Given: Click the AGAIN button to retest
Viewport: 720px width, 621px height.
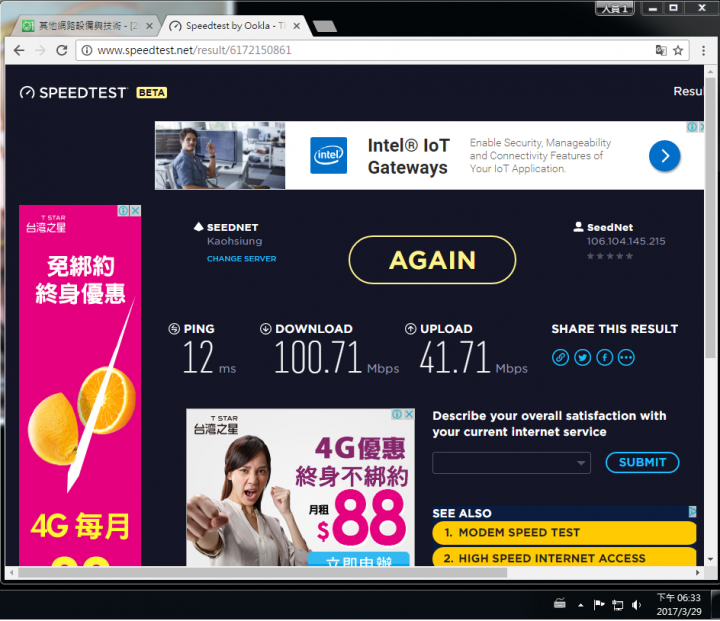Looking at the screenshot, I should tap(432, 260).
